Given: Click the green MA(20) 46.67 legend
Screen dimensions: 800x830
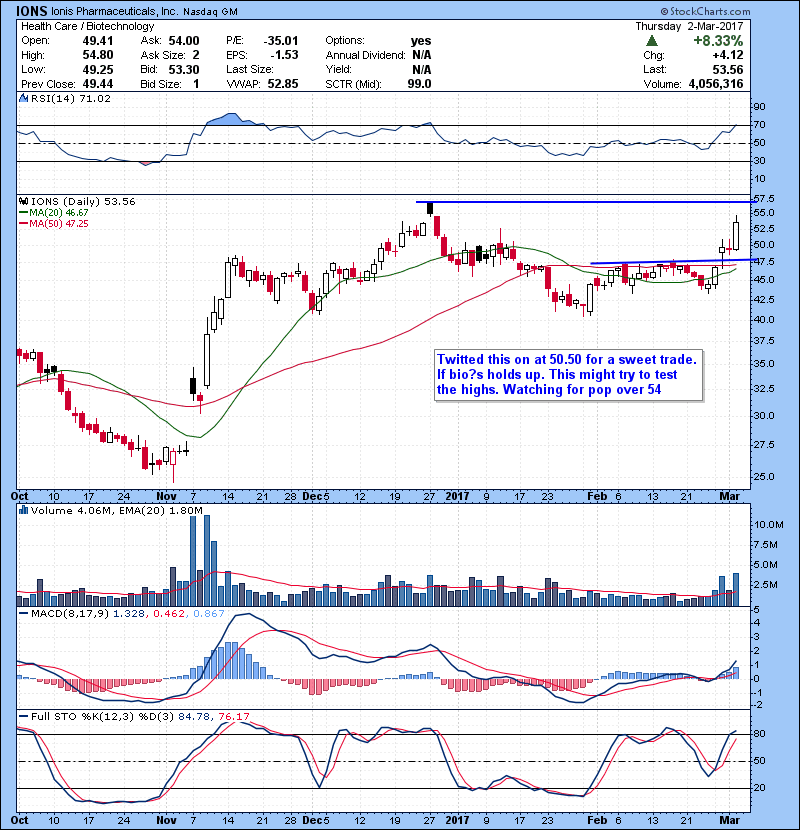Looking at the screenshot, I should (54, 213).
